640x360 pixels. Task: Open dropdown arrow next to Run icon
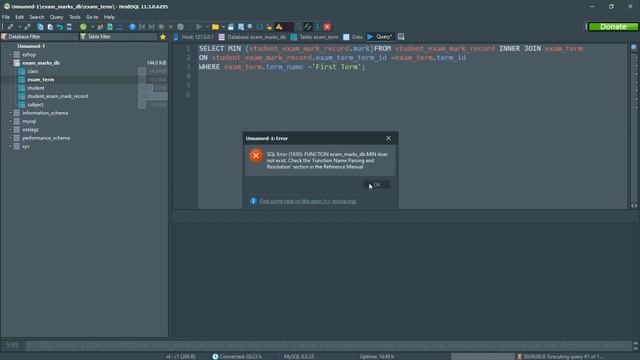pos(207,27)
